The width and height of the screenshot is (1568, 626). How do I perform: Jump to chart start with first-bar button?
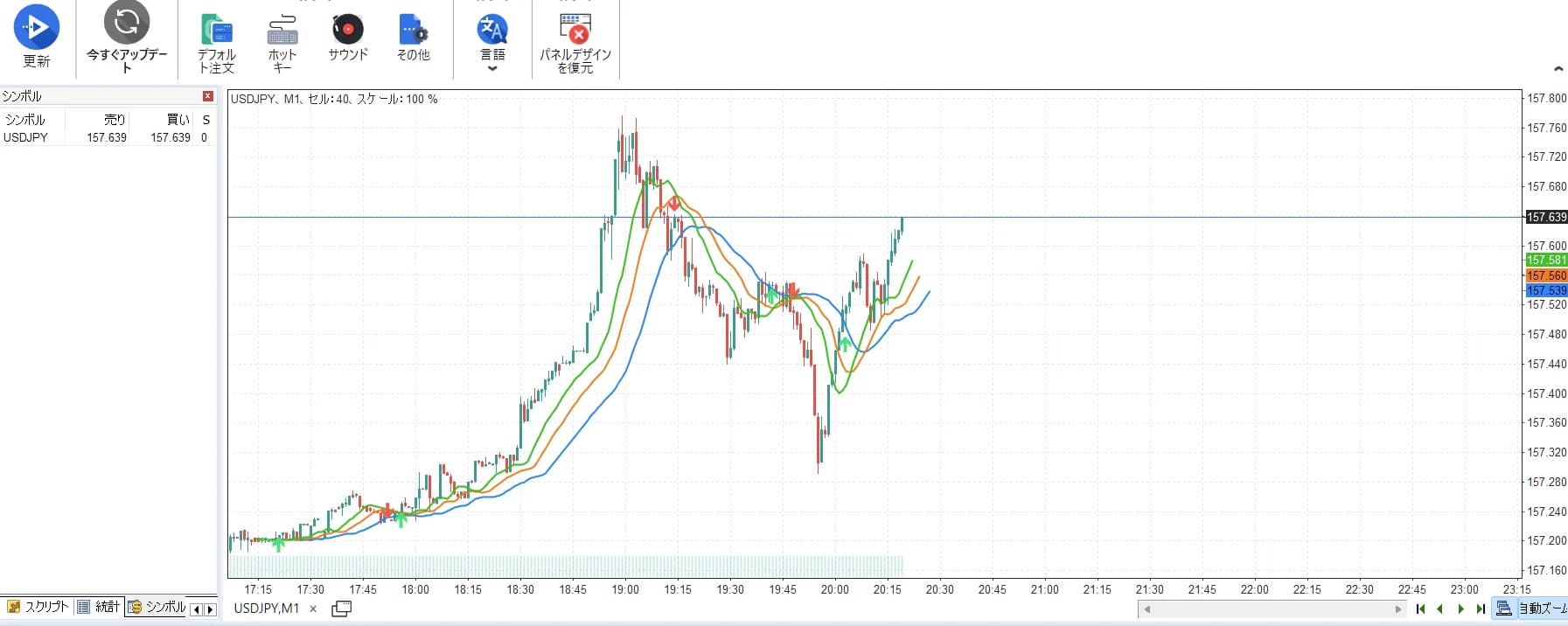pos(1420,609)
